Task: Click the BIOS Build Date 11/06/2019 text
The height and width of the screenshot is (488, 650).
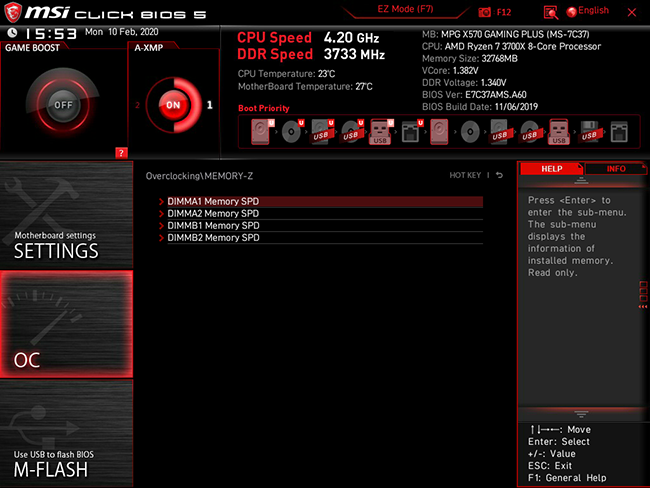Action: (x=480, y=107)
